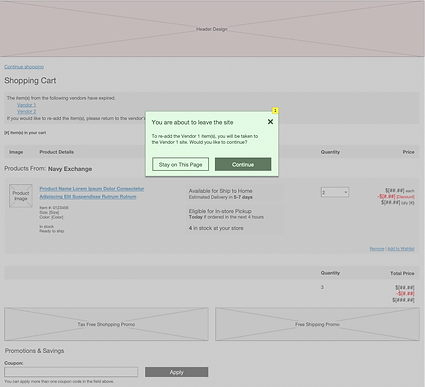Open the Vendor 2 link
Image resolution: width=425 pixels, height=387 pixels.
pos(26,111)
